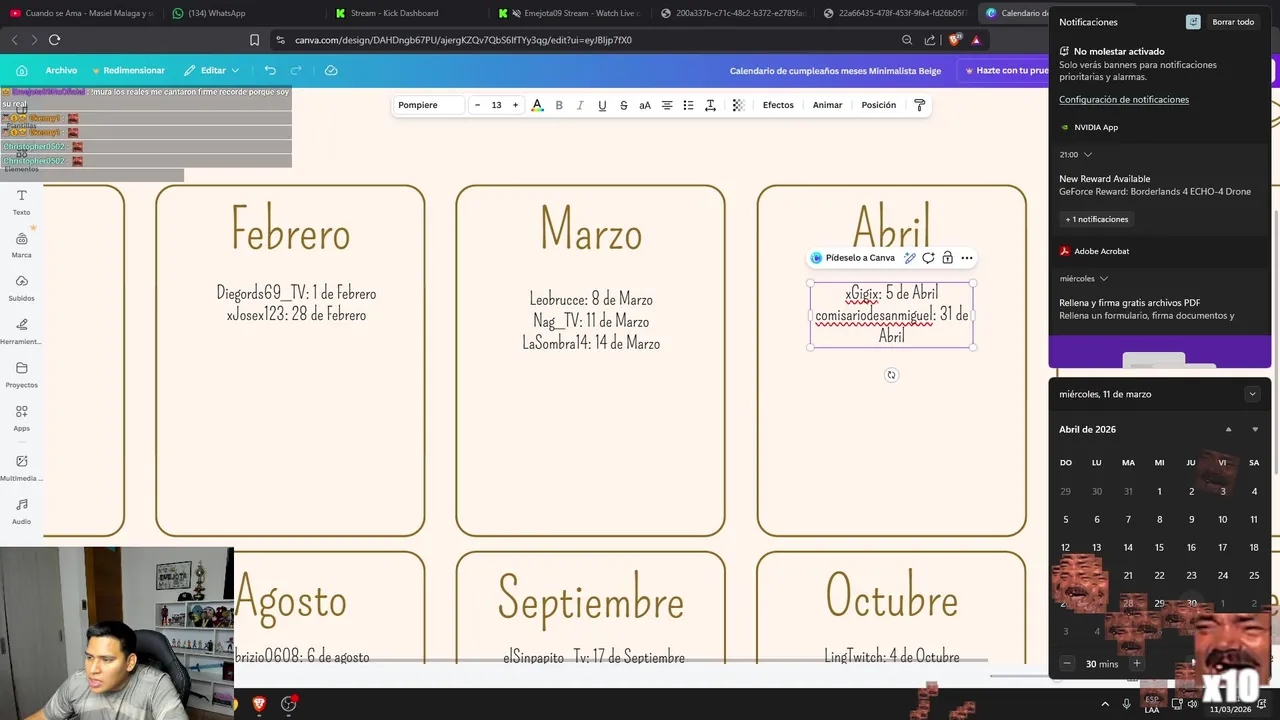This screenshot has width=1280, height=720.
Task: Select 15 in the Abril de 2026 calendar
Action: pos(1159,547)
